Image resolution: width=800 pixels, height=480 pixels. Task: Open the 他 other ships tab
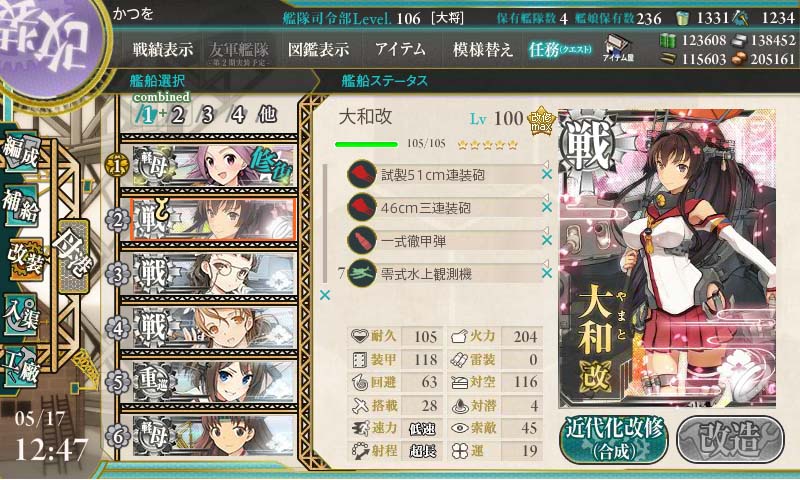pos(267,115)
